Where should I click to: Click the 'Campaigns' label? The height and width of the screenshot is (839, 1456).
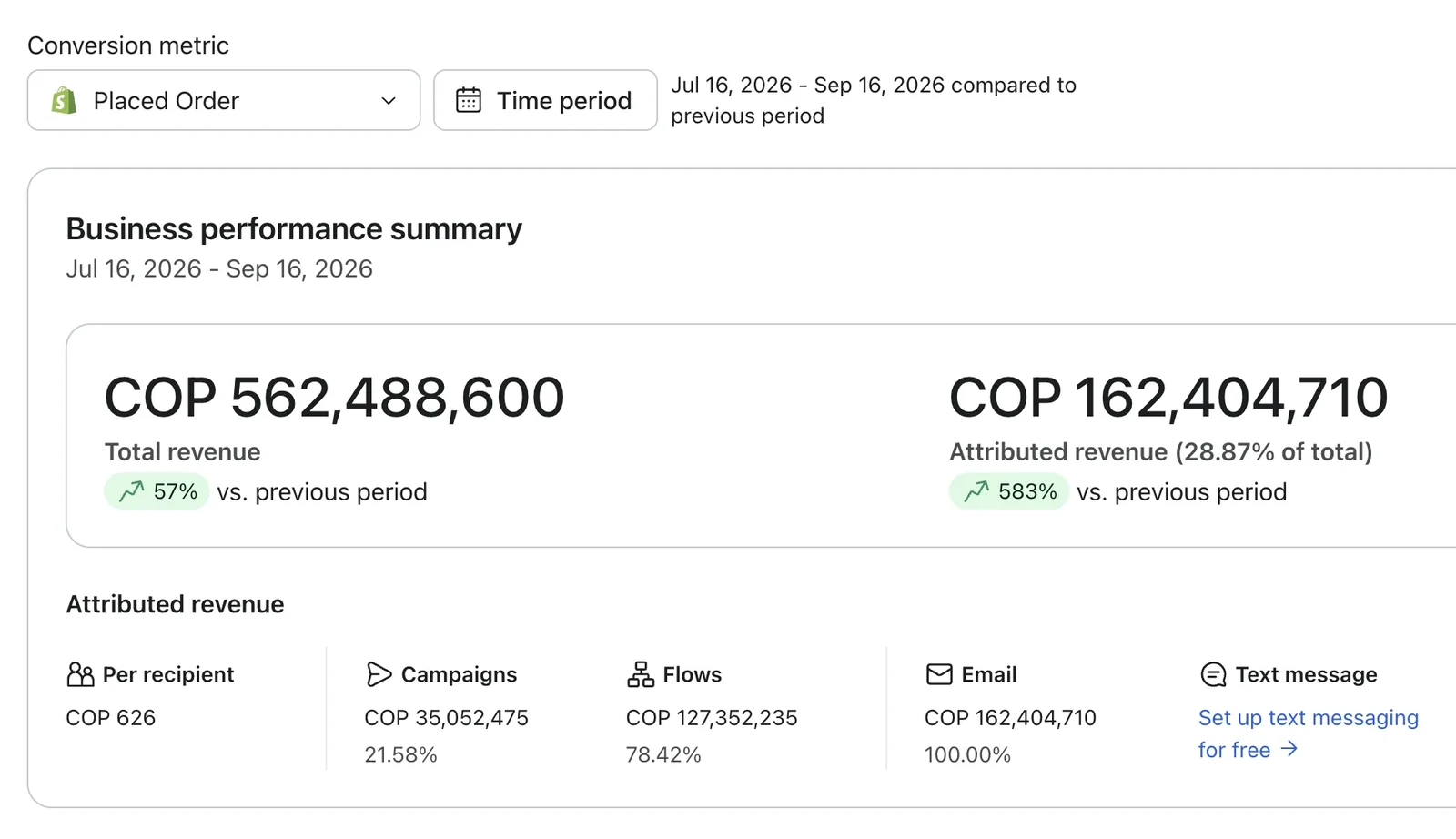click(x=459, y=674)
